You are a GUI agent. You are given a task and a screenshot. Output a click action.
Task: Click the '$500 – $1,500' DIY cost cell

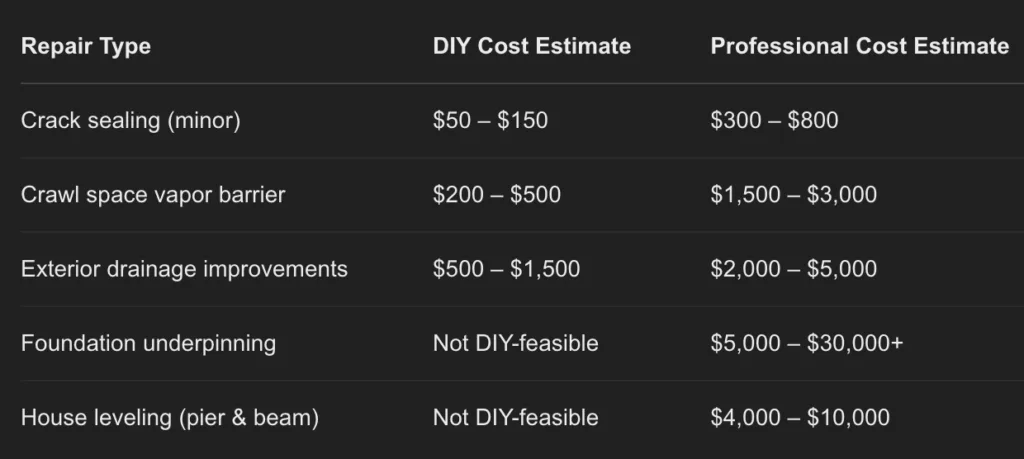[506, 269]
